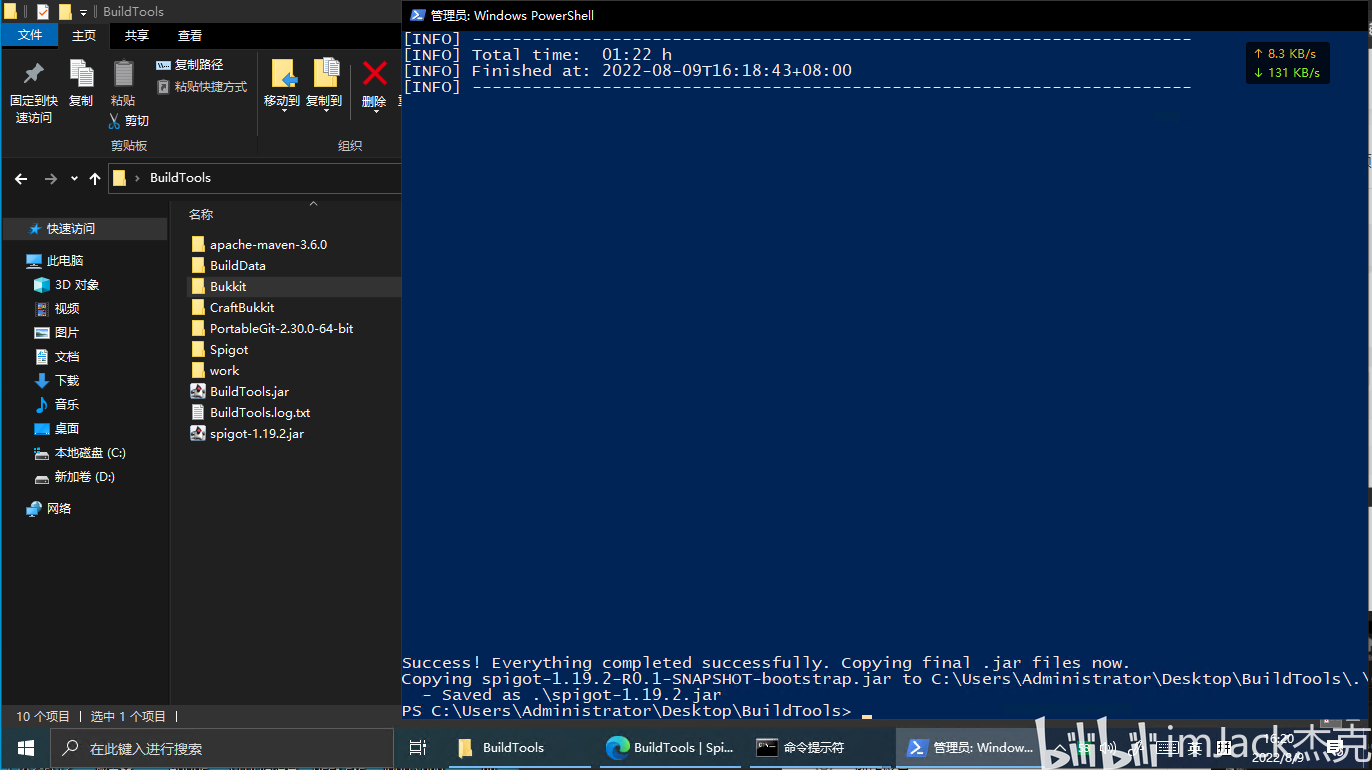This screenshot has height=770, width=1372.
Task: Click the Properties icon in the title bar
Action: point(43,12)
